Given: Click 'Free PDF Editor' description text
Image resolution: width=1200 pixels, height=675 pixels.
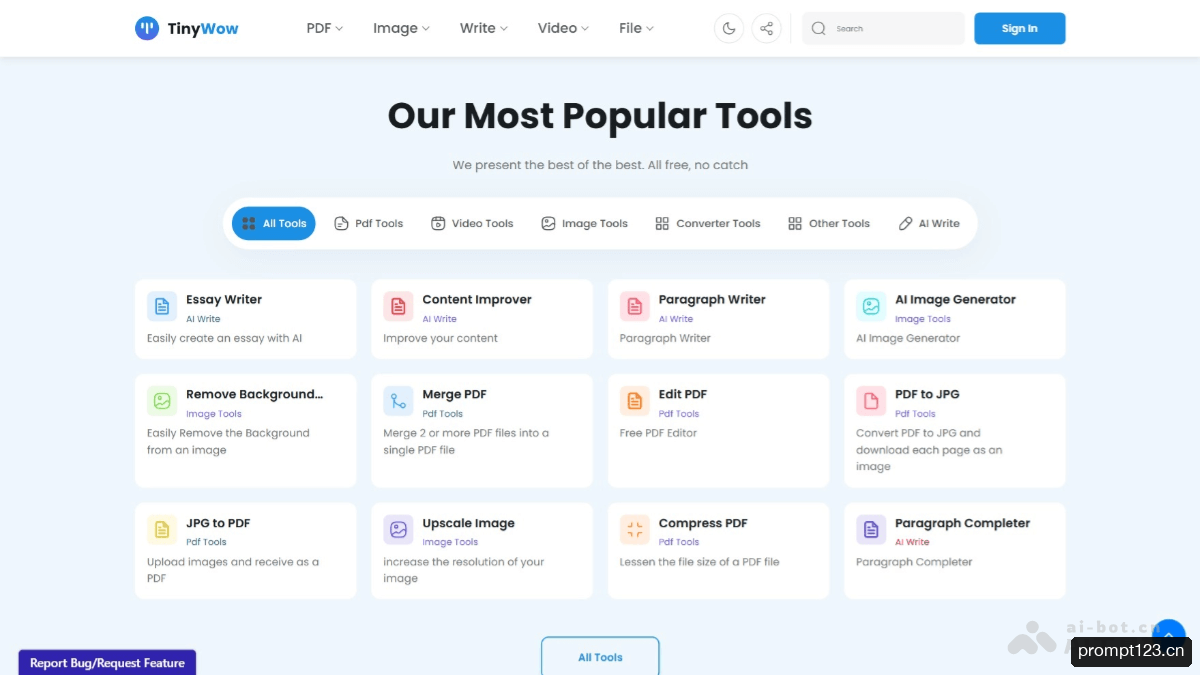Looking at the screenshot, I should click(x=659, y=433).
